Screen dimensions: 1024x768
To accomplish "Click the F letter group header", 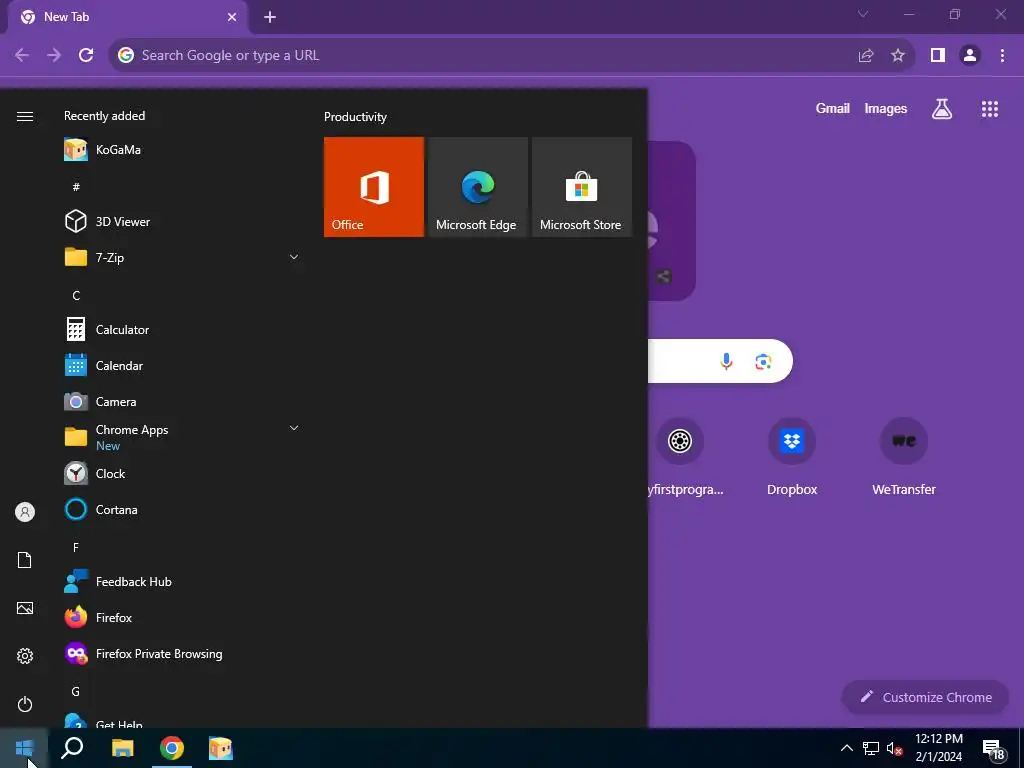I will coord(76,547).
